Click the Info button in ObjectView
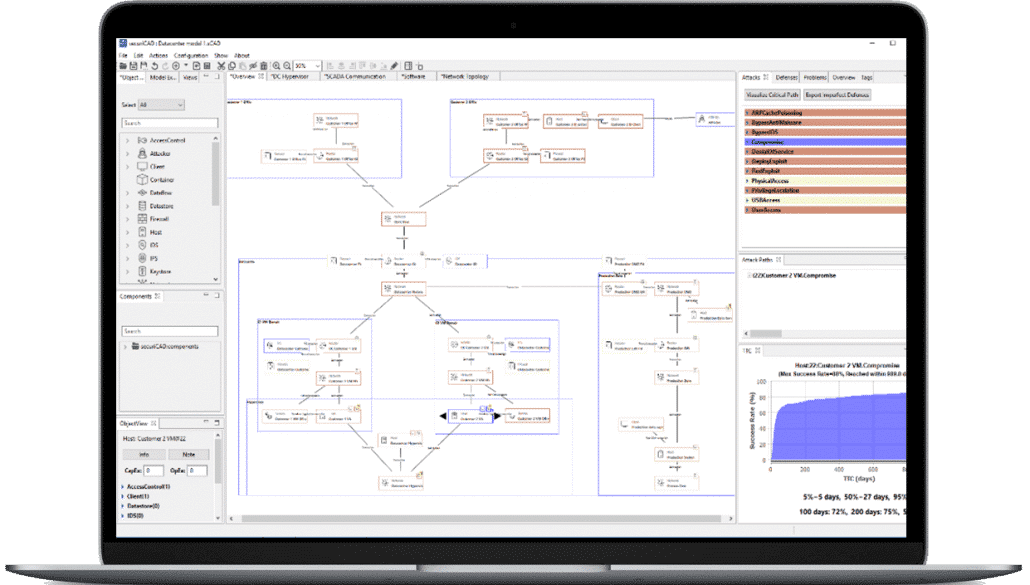The height and width of the screenshot is (585, 1030). tap(144, 454)
